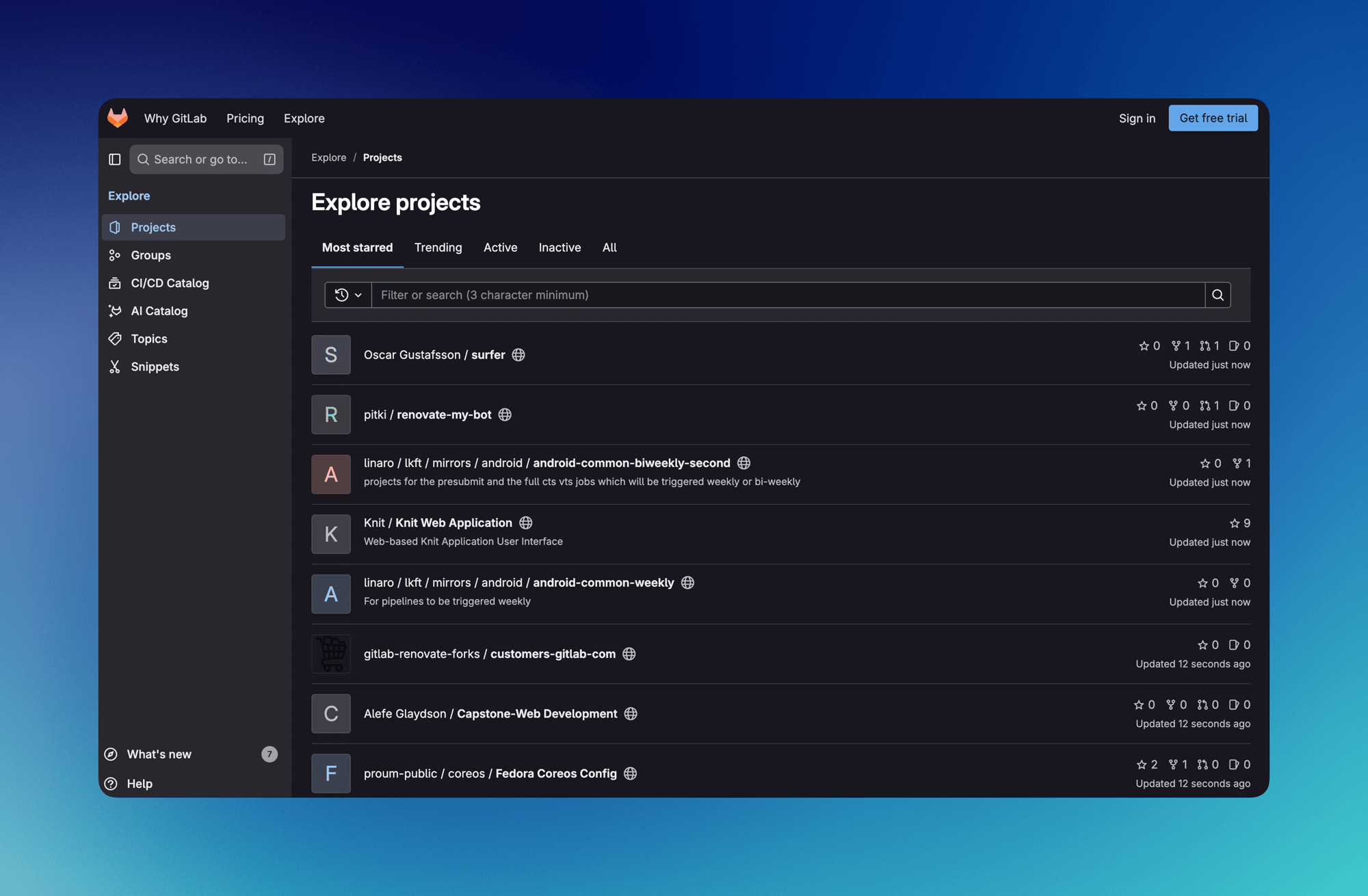Click the Sign in link

[x=1137, y=118]
